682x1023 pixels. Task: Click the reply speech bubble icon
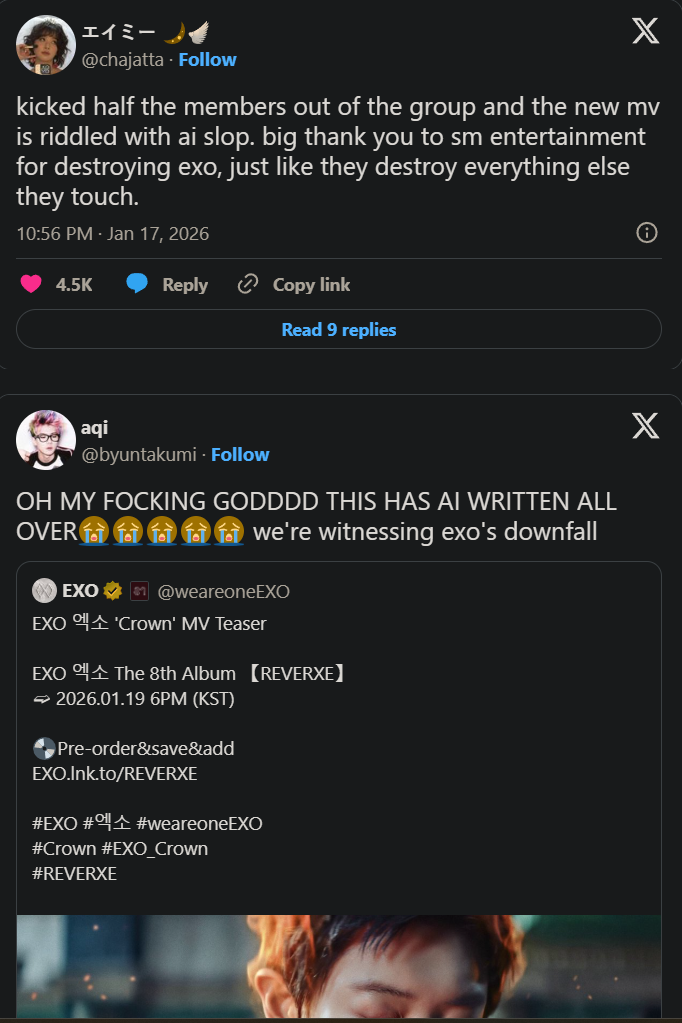[x=137, y=285]
